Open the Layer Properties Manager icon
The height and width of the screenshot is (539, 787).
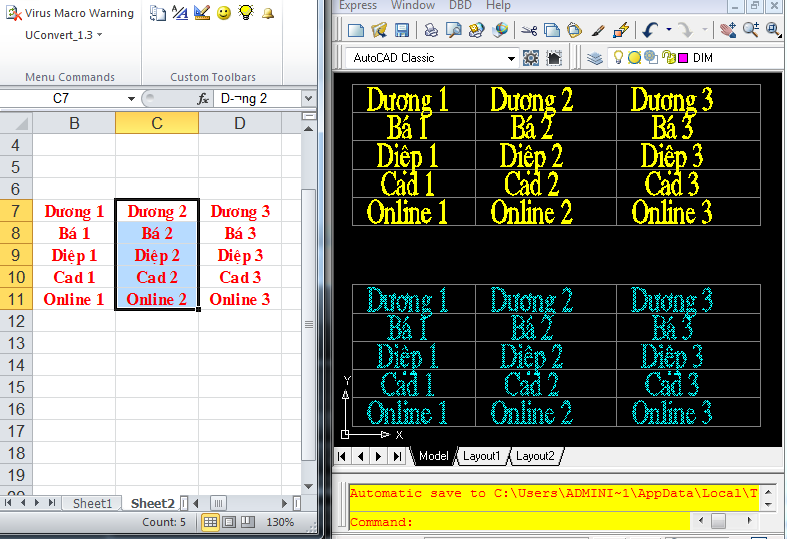[595, 58]
